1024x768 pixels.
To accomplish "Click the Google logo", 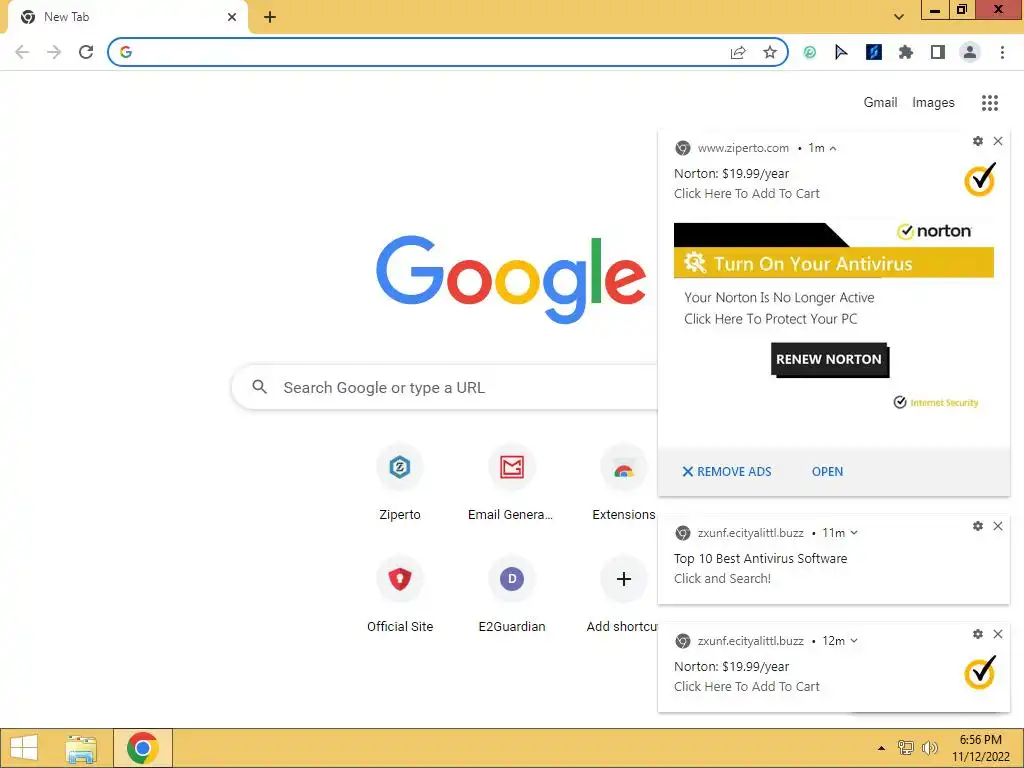I will pos(511,280).
